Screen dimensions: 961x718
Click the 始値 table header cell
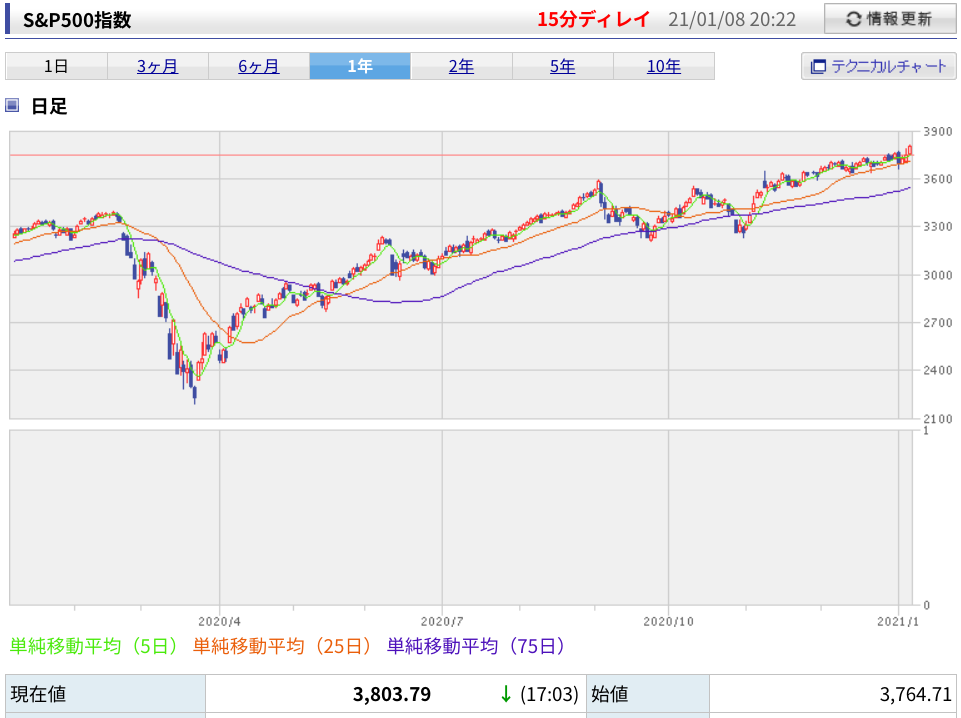pyautogui.click(x=648, y=694)
